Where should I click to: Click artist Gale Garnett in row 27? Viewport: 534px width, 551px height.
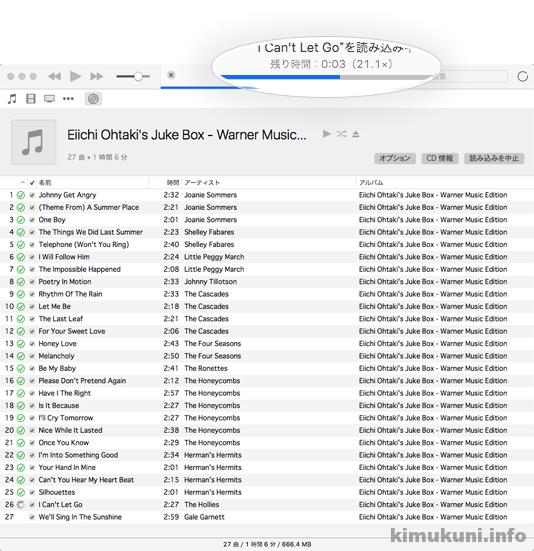(x=204, y=517)
